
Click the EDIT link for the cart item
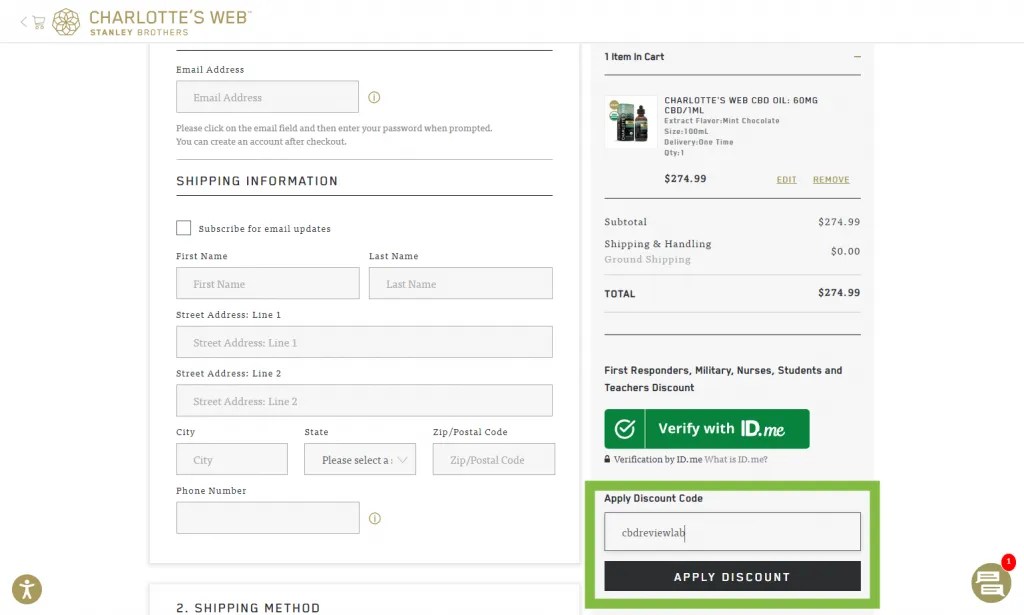(786, 179)
